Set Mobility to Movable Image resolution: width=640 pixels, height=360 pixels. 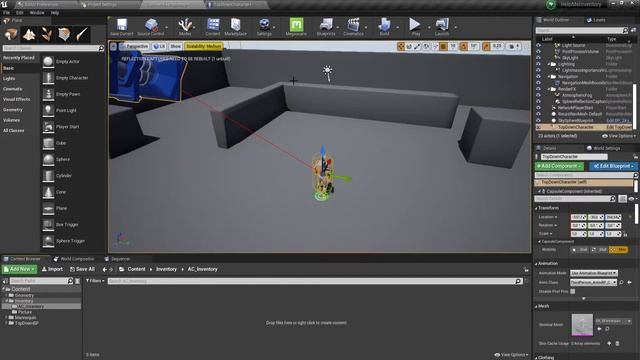coord(619,249)
